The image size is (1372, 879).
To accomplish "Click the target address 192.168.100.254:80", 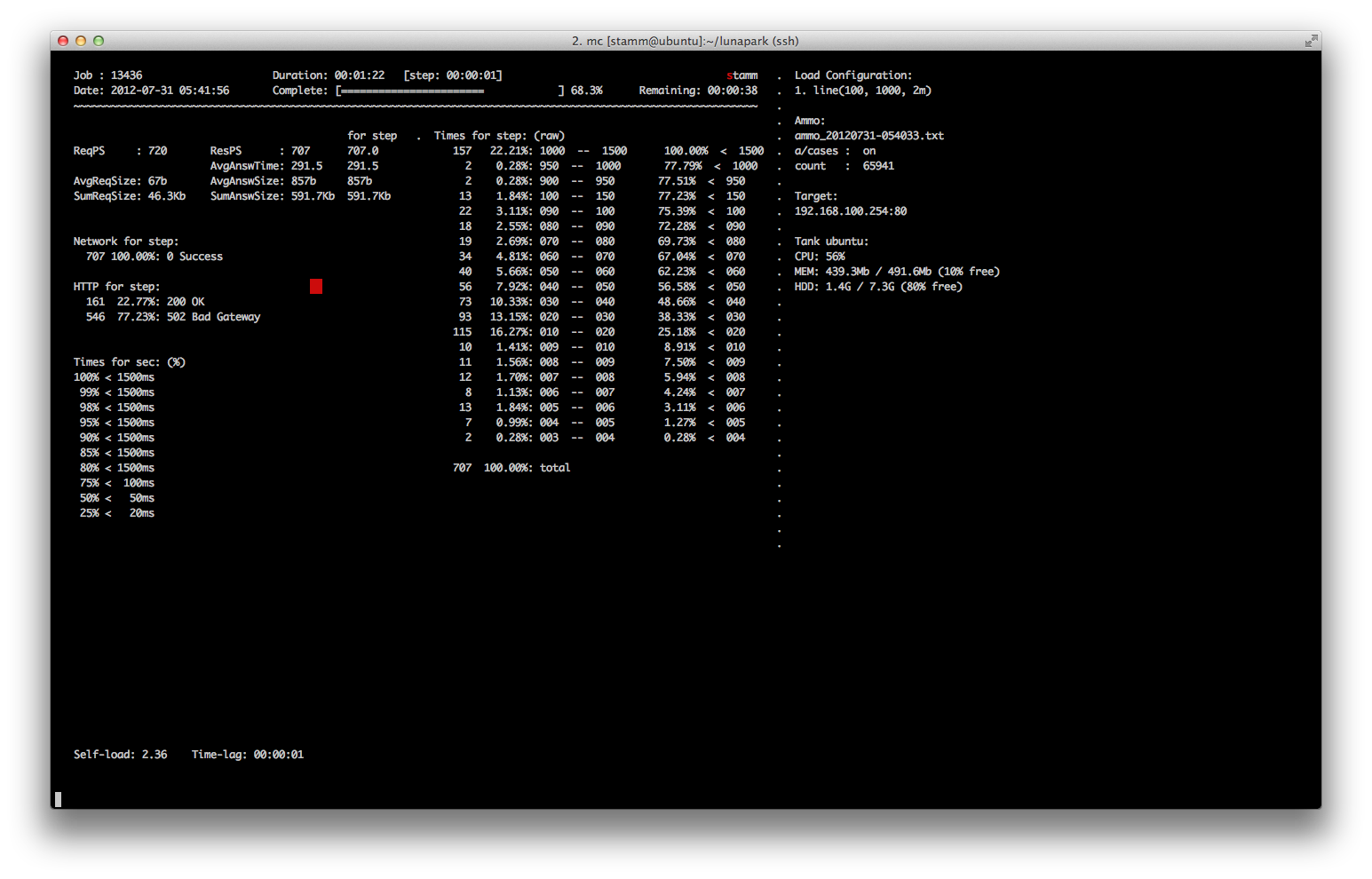I will click(x=850, y=211).
